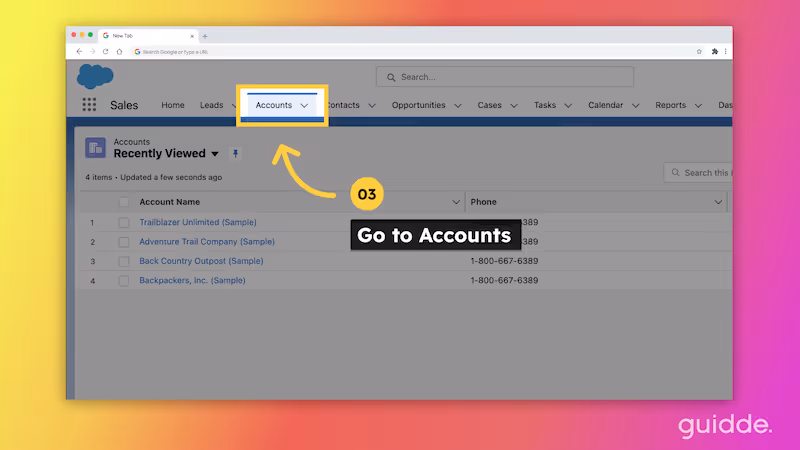Check the Backpackers, Inc. row checkbox

pos(123,281)
